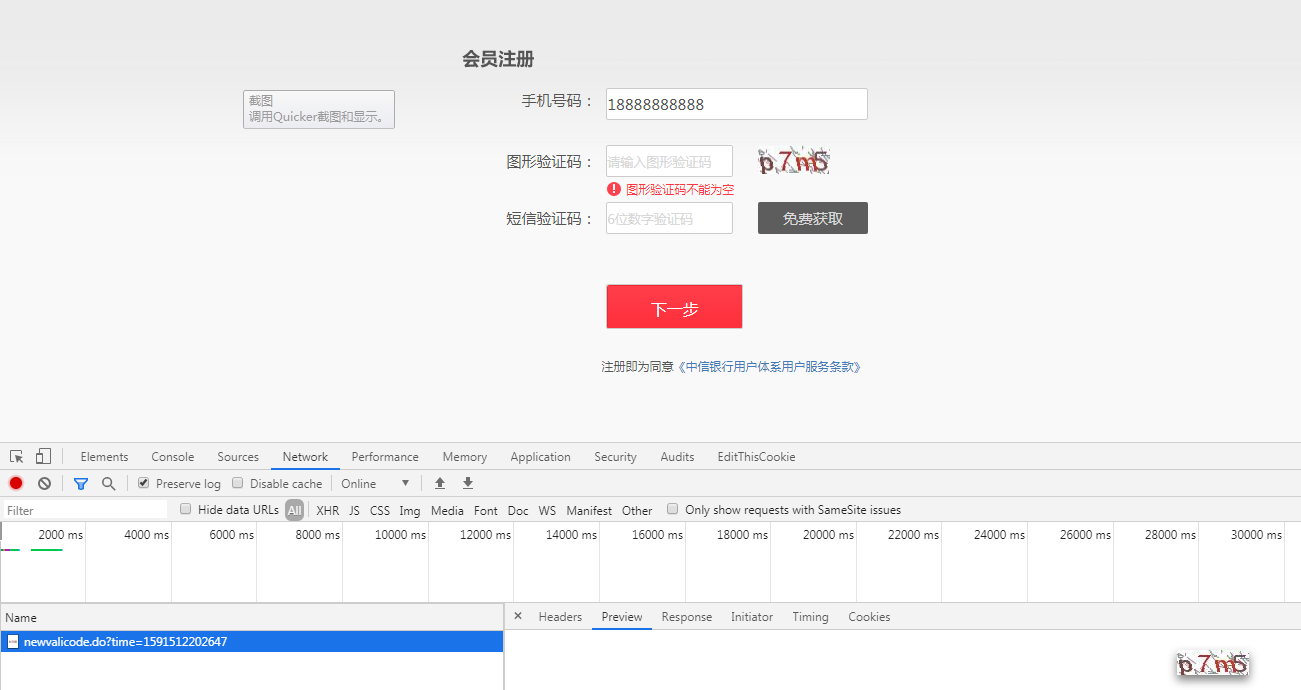1301x690 pixels.
Task: Go to the Security tab
Action: [x=615, y=457]
